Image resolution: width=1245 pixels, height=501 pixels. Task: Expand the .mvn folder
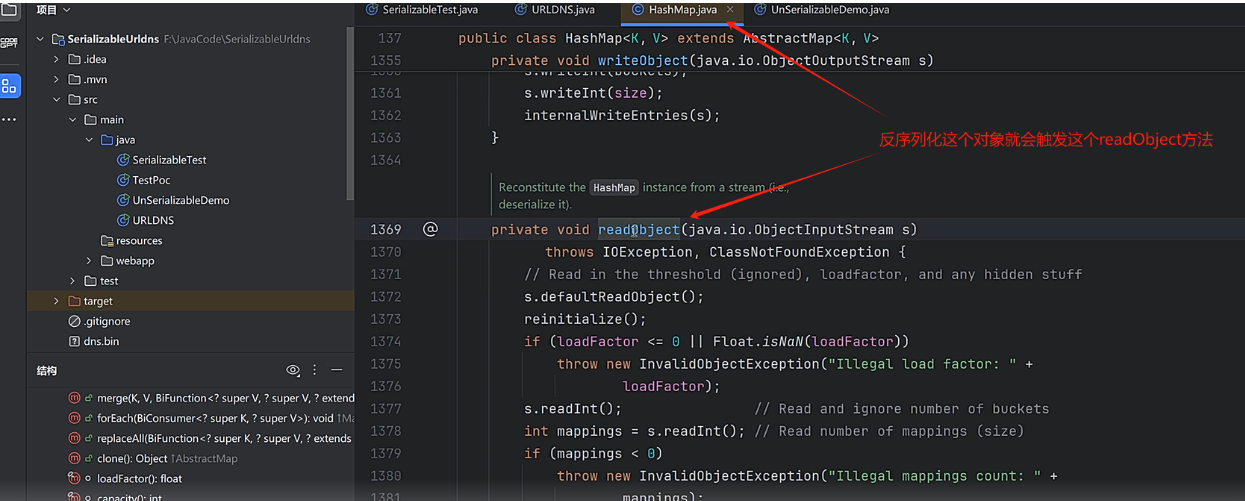pos(57,79)
